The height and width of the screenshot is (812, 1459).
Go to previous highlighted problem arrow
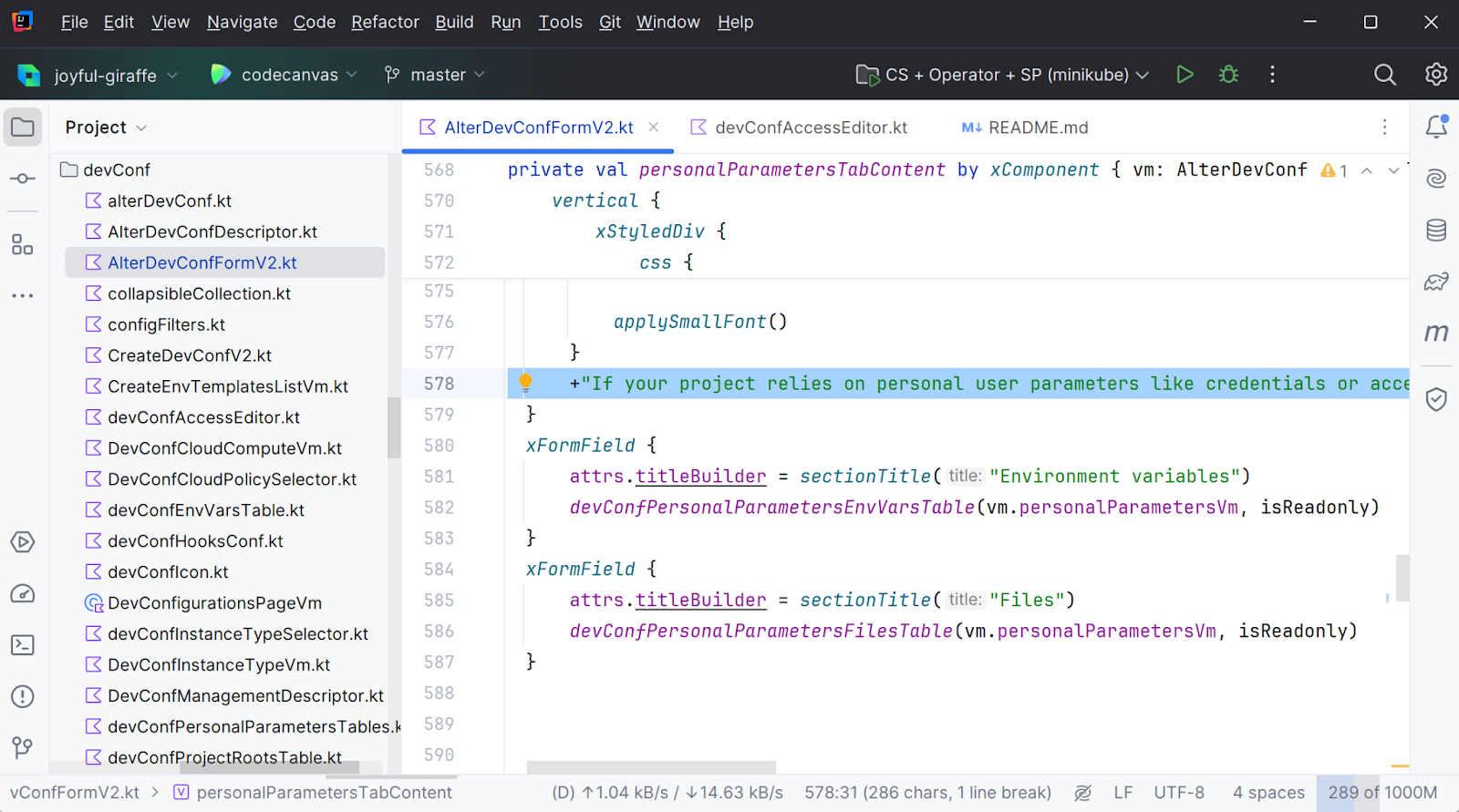1367,170
